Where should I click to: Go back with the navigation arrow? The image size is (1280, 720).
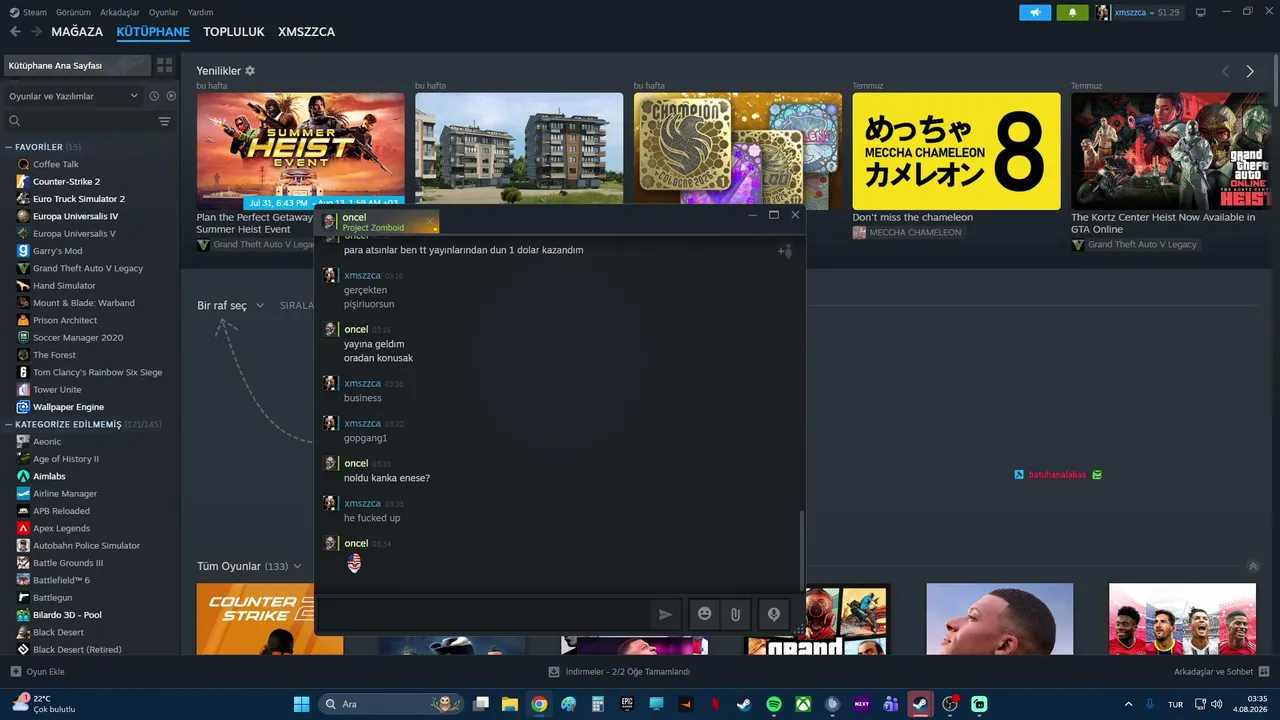tap(15, 32)
